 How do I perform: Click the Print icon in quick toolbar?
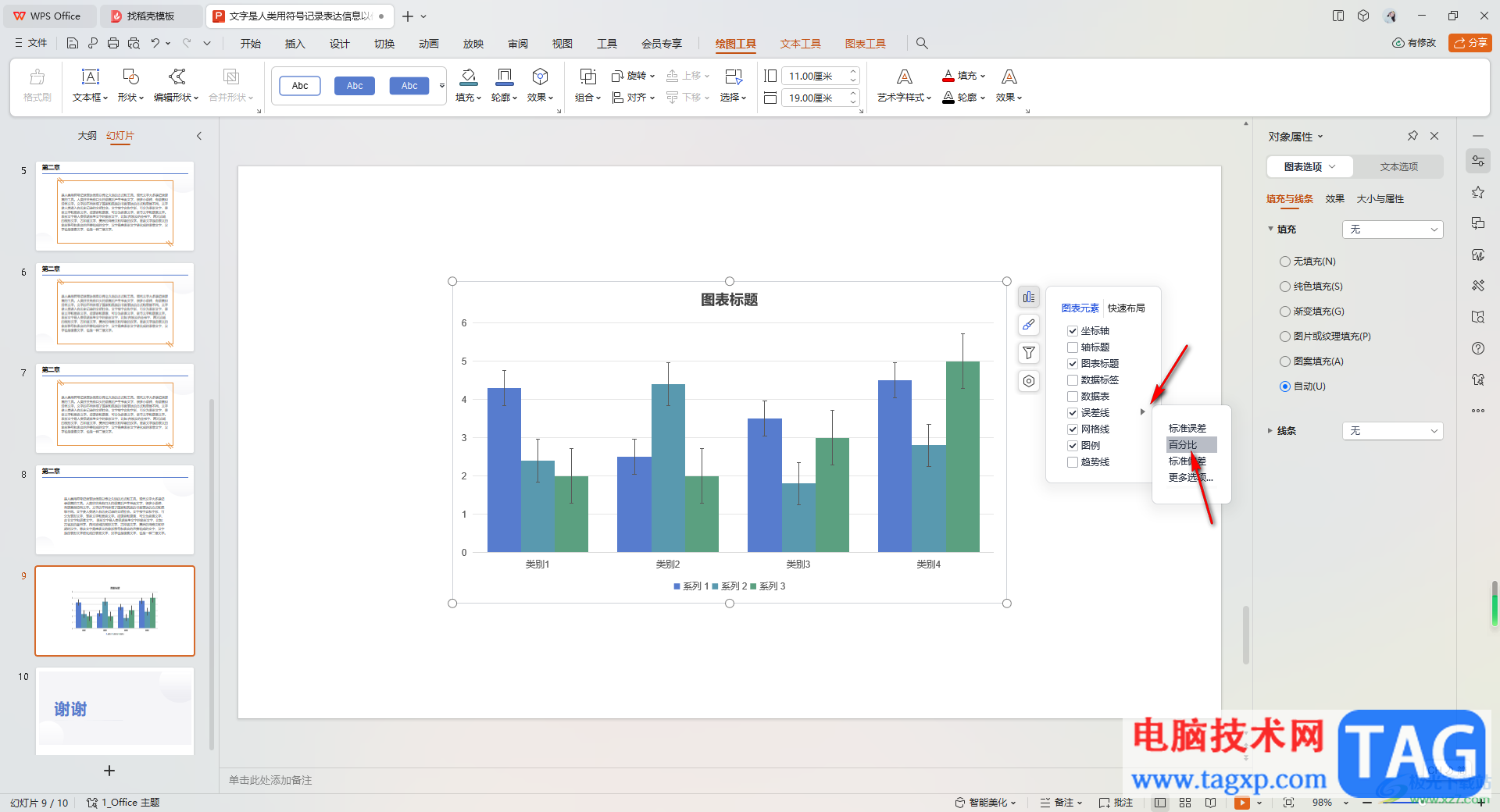113,43
